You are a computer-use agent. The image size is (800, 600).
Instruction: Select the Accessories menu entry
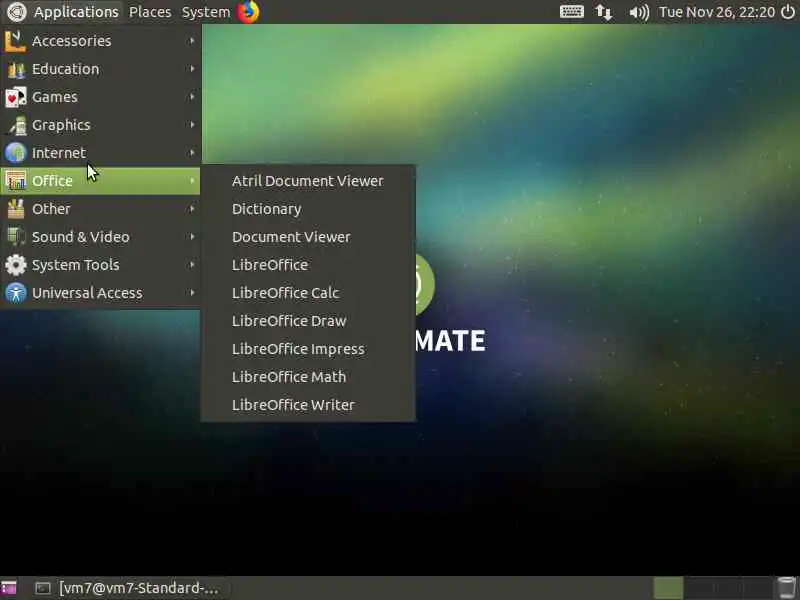[101, 41]
